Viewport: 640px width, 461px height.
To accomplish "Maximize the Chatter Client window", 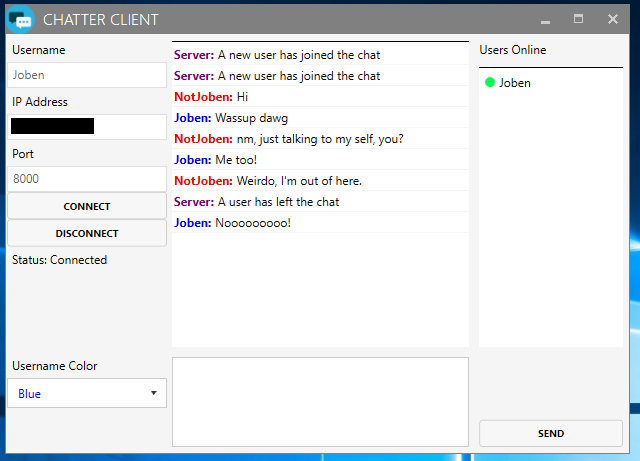I will (578, 19).
